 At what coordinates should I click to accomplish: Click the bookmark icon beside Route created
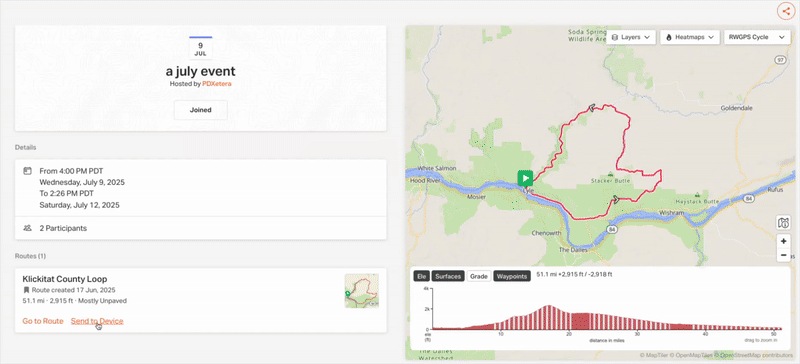(26, 290)
